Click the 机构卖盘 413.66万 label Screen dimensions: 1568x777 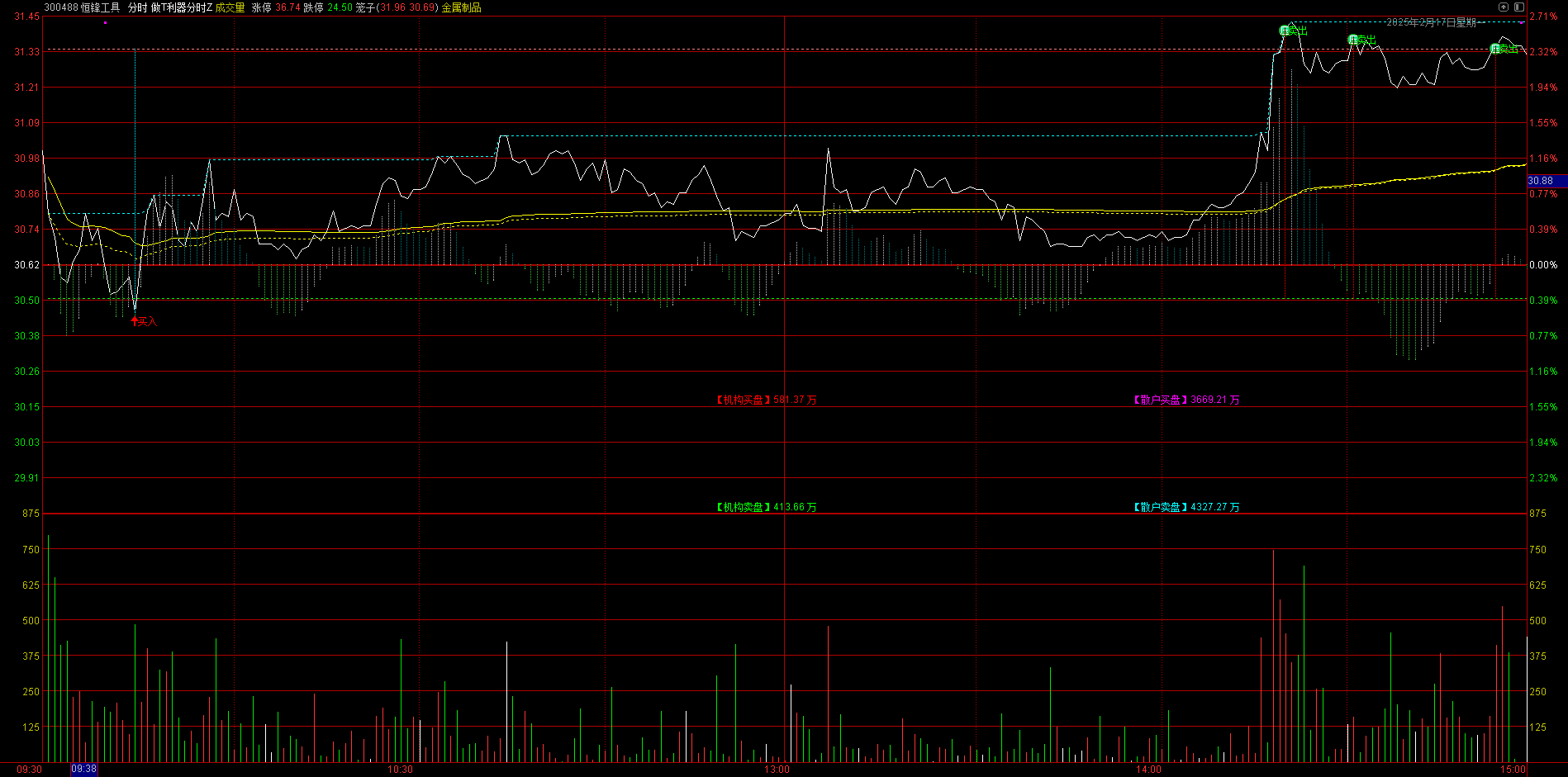pyautogui.click(x=767, y=507)
